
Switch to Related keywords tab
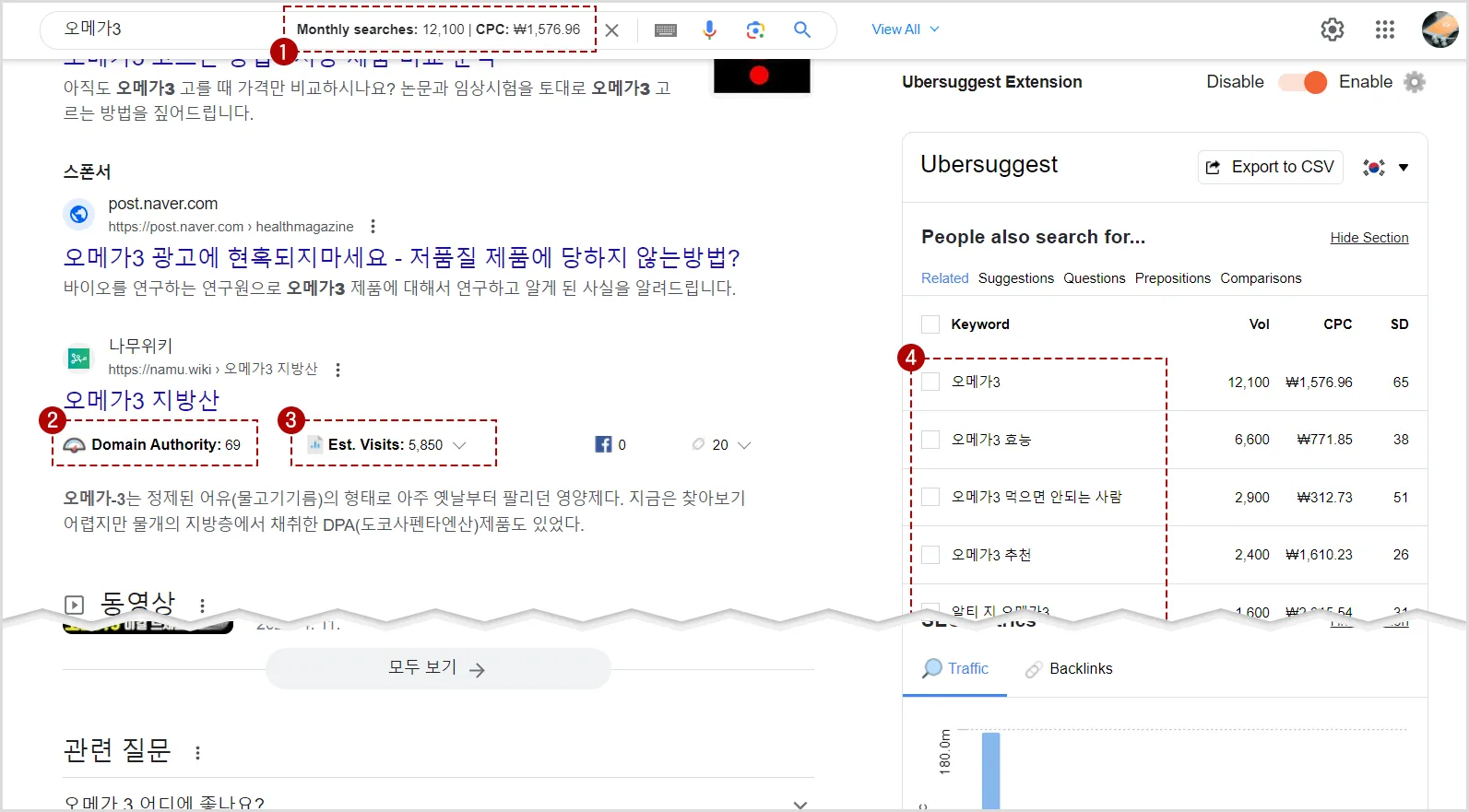click(x=945, y=278)
